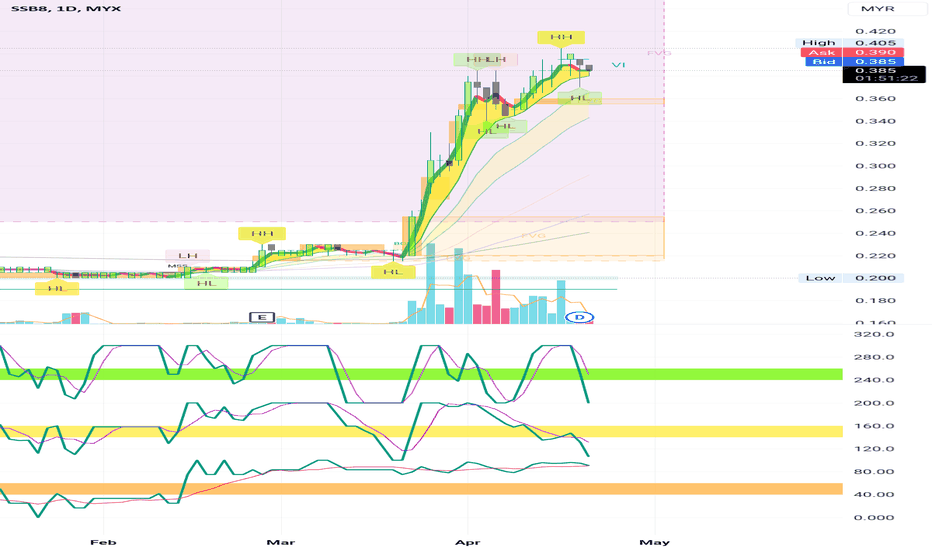Click the 0.220 price axis value
Image resolution: width=932 pixels, height=550 pixels.
click(875, 256)
